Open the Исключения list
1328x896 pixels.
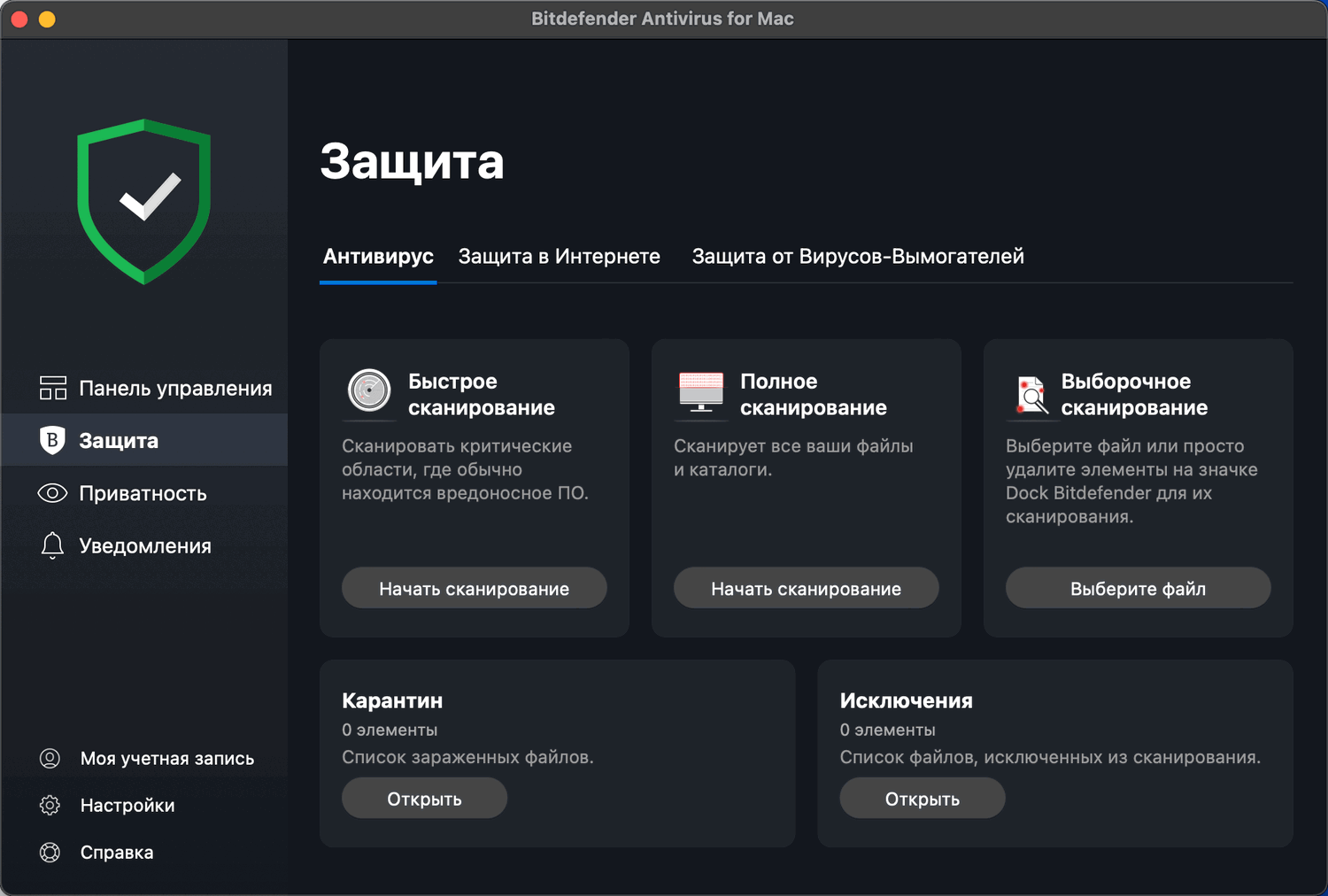pos(923,799)
